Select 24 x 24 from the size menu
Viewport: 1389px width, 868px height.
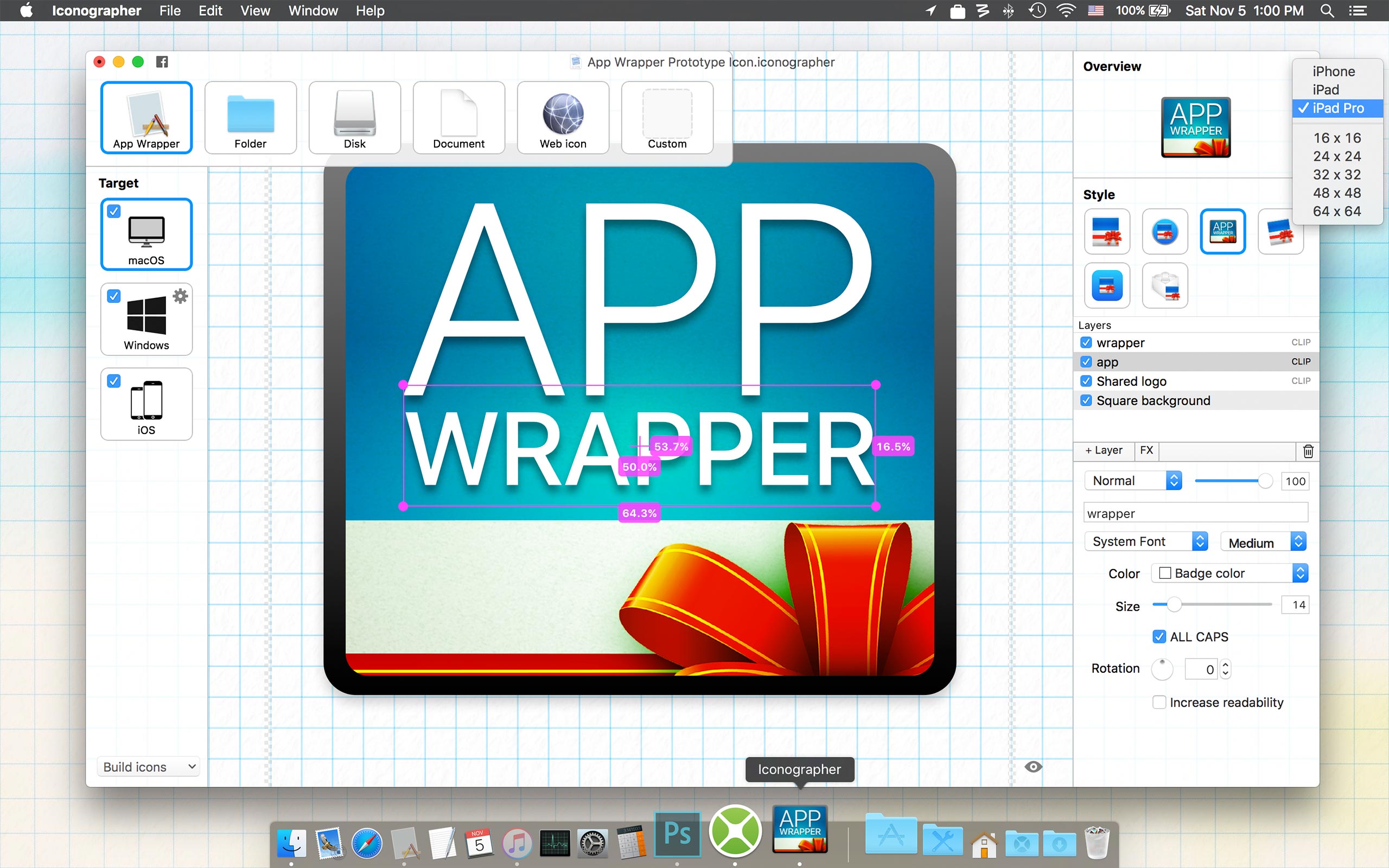(1337, 156)
